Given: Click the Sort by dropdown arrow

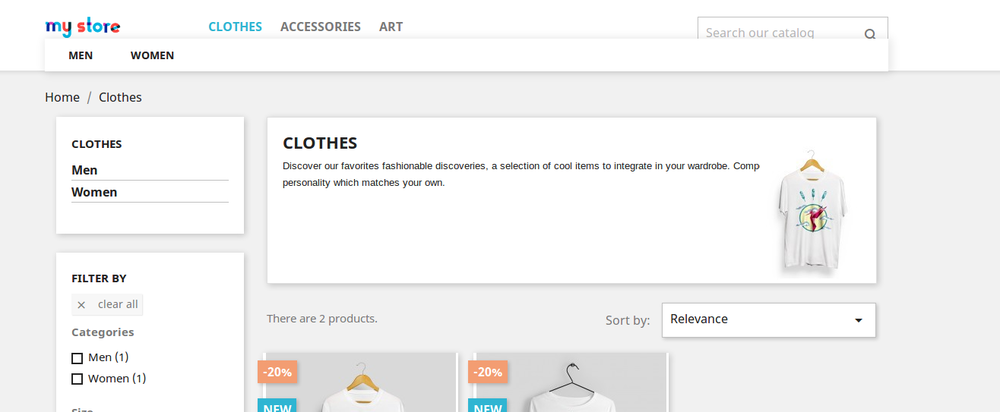Looking at the screenshot, I should click(x=858, y=320).
